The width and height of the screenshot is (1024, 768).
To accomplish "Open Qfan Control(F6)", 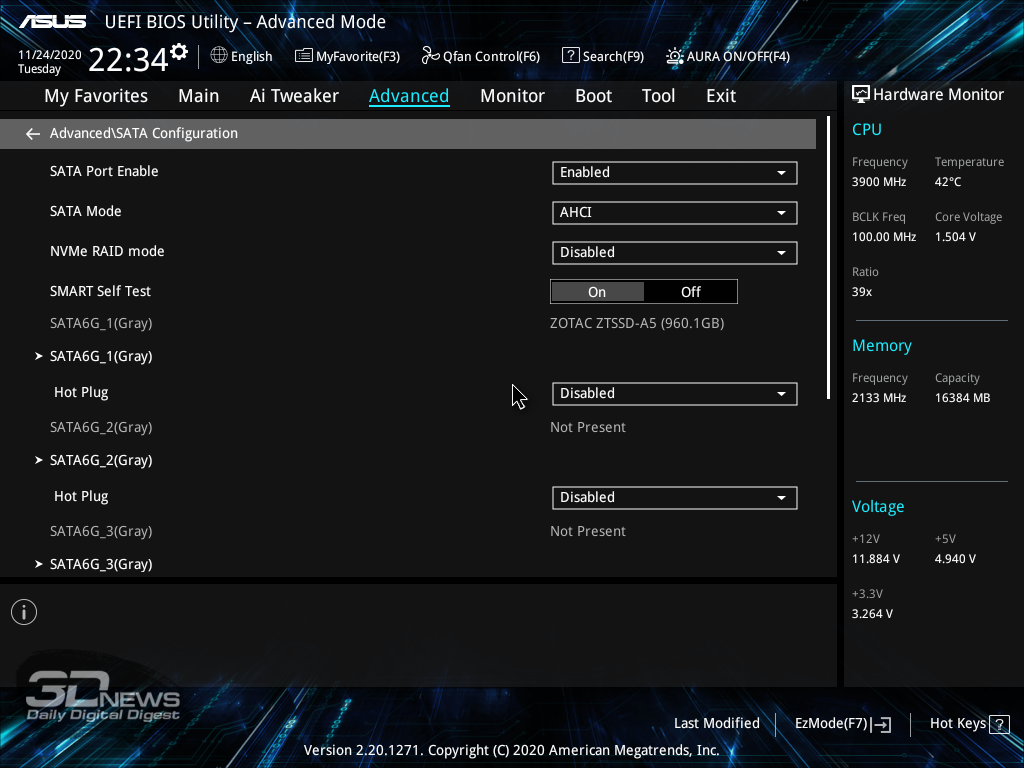I will (x=481, y=56).
